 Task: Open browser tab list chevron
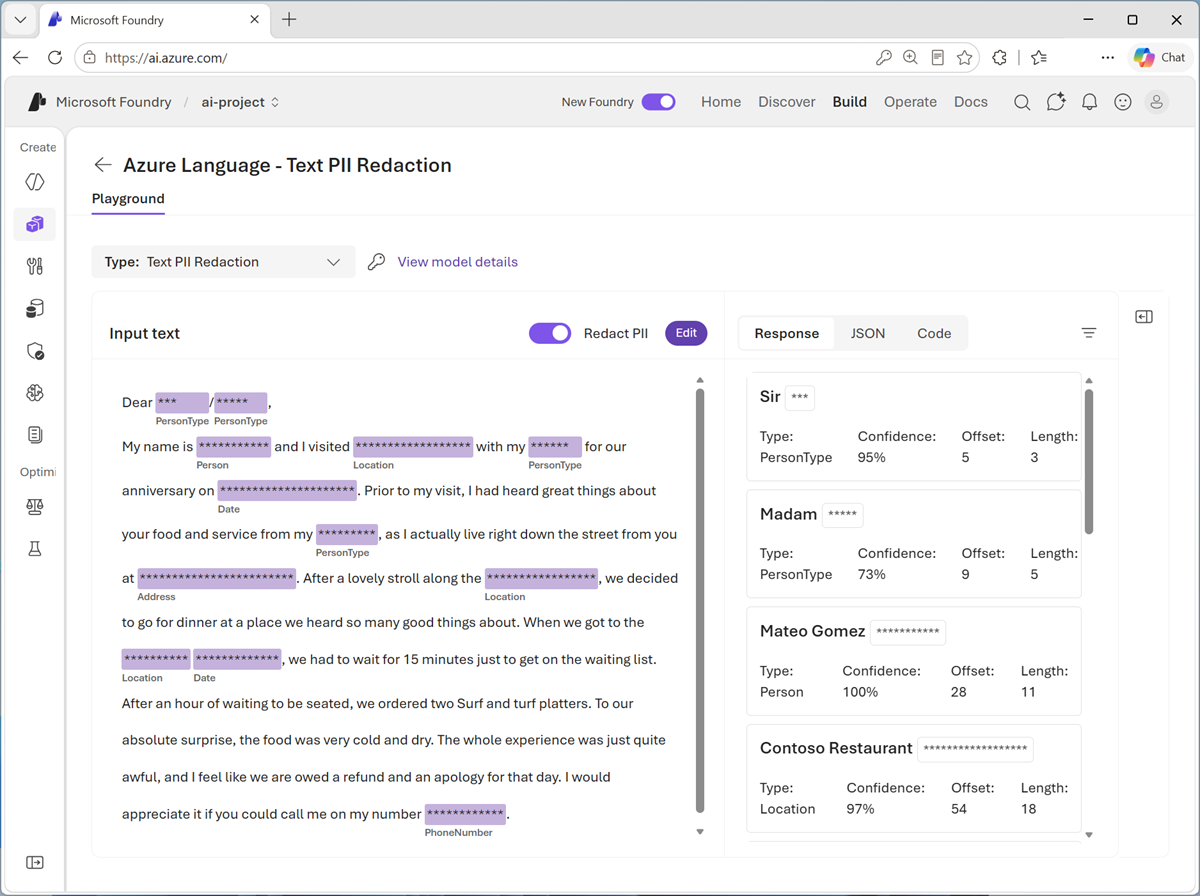(20, 20)
